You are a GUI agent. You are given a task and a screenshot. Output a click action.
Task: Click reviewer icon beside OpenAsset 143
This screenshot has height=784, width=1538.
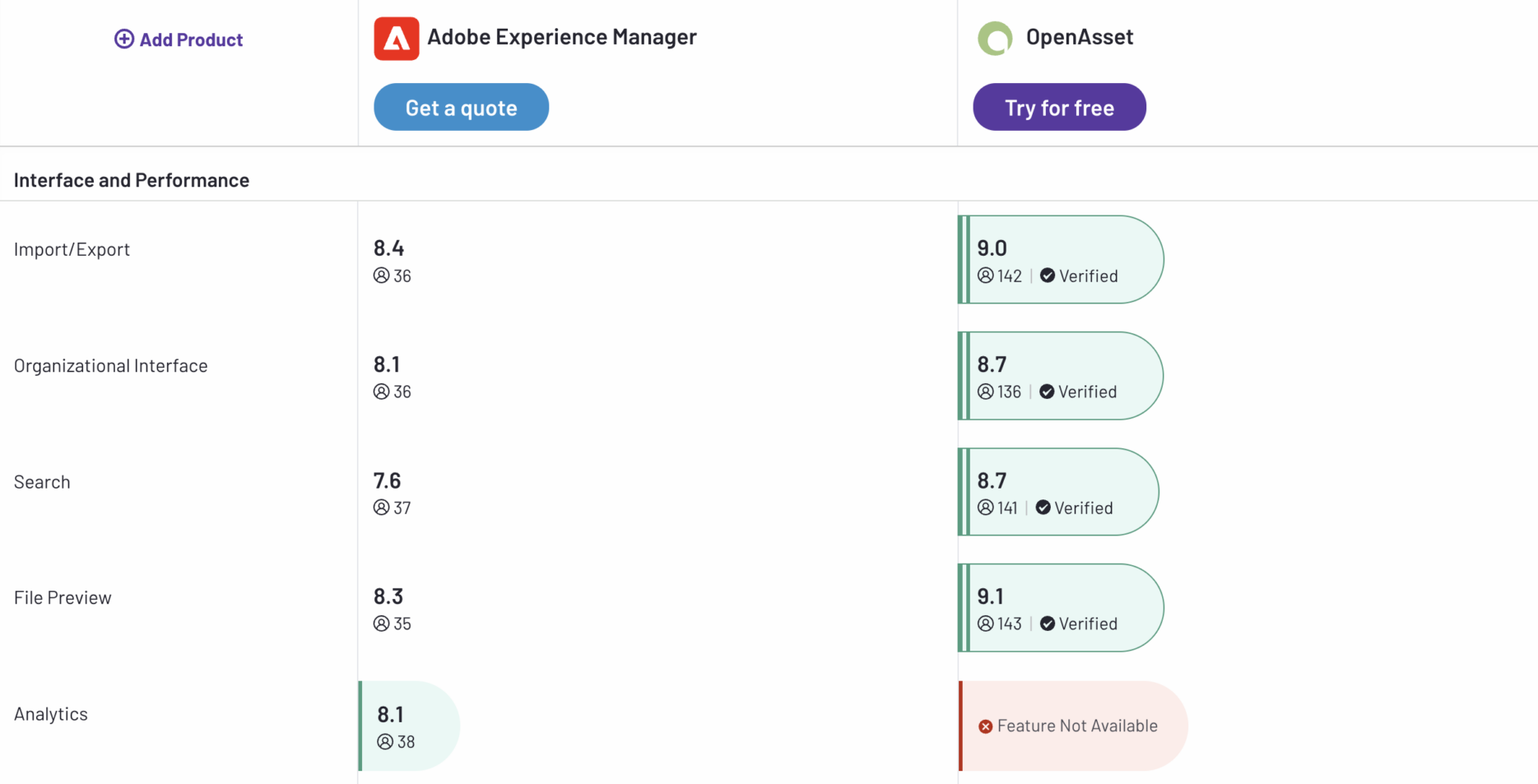(986, 624)
